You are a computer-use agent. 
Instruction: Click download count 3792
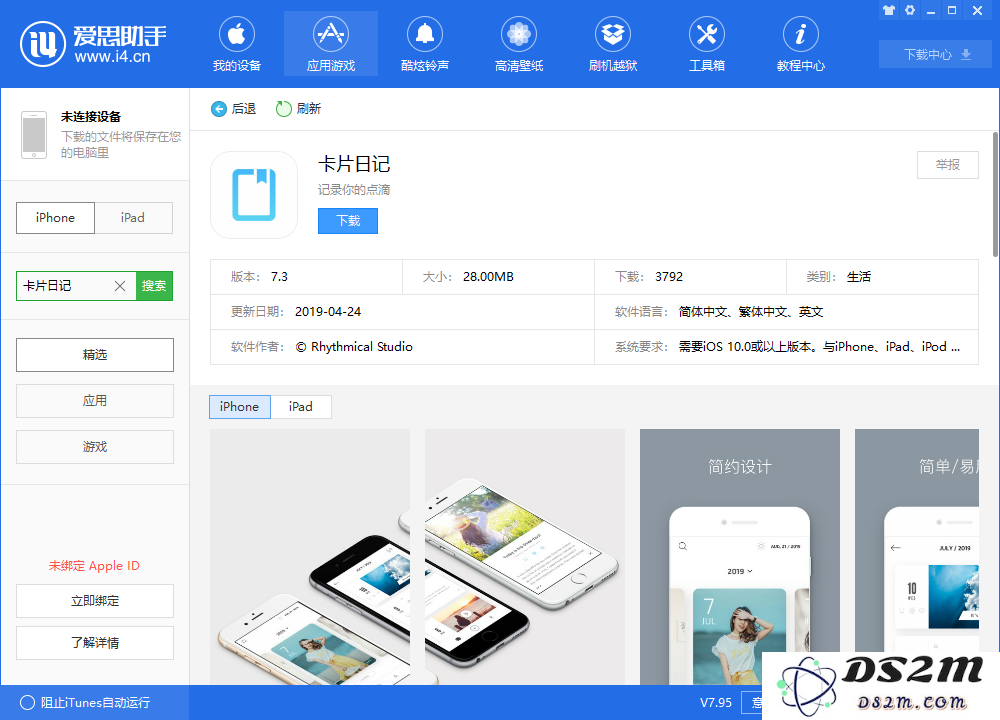click(x=669, y=277)
